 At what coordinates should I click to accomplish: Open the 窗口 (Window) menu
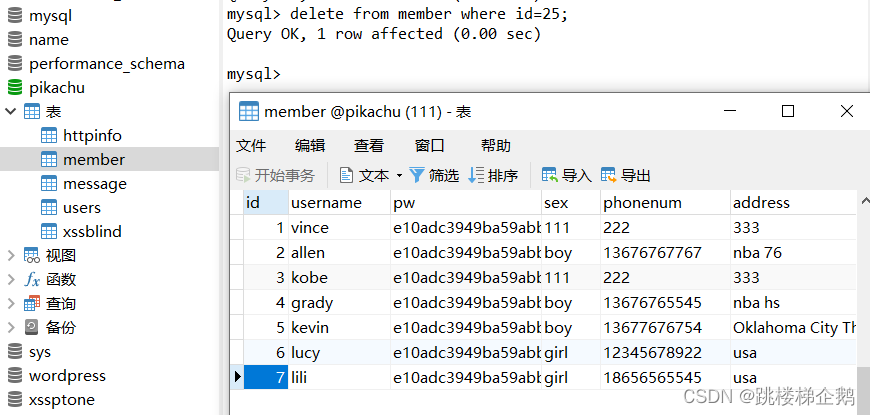(429, 146)
